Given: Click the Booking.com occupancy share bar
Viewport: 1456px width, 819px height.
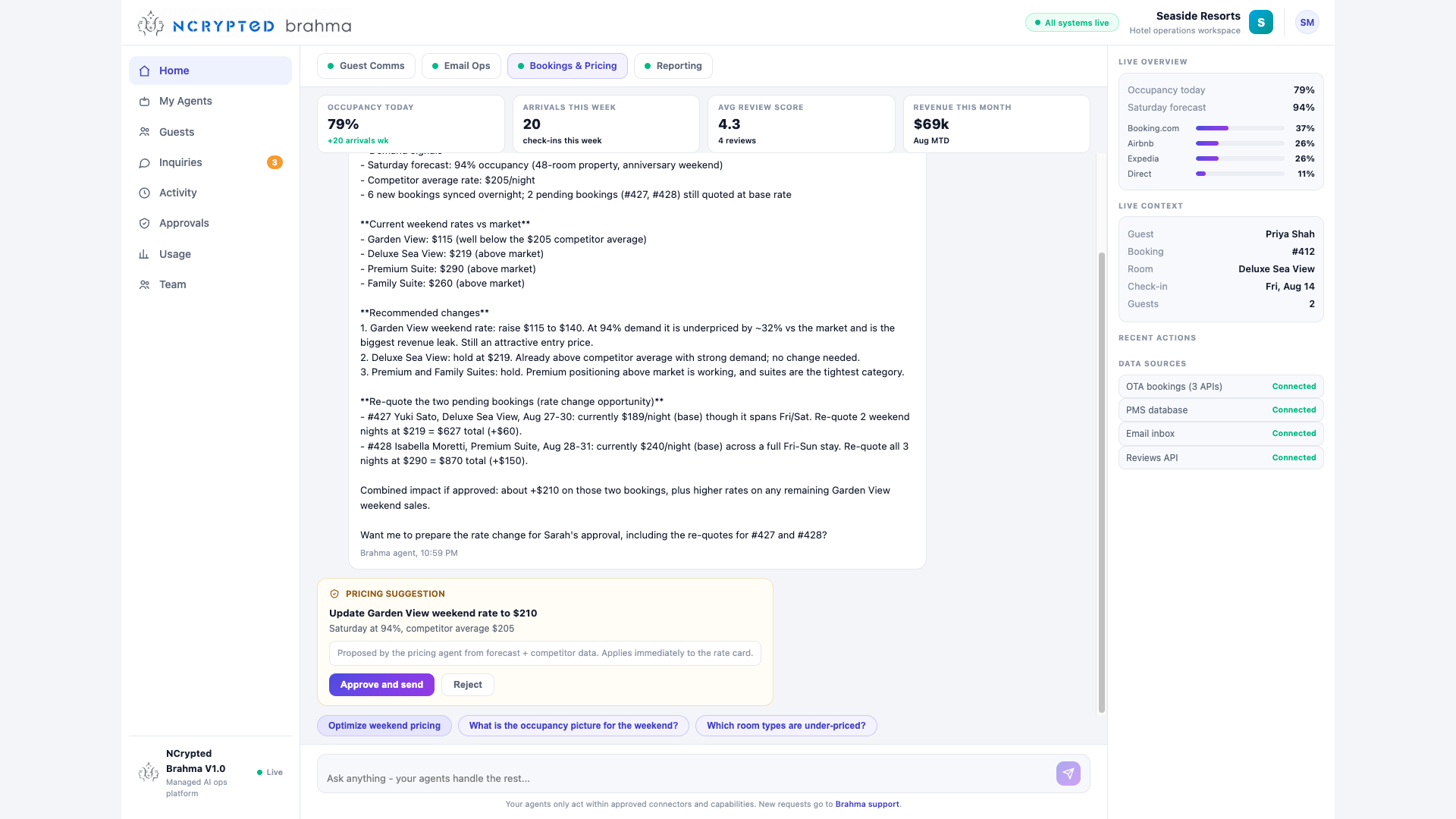Looking at the screenshot, I should [x=1240, y=128].
